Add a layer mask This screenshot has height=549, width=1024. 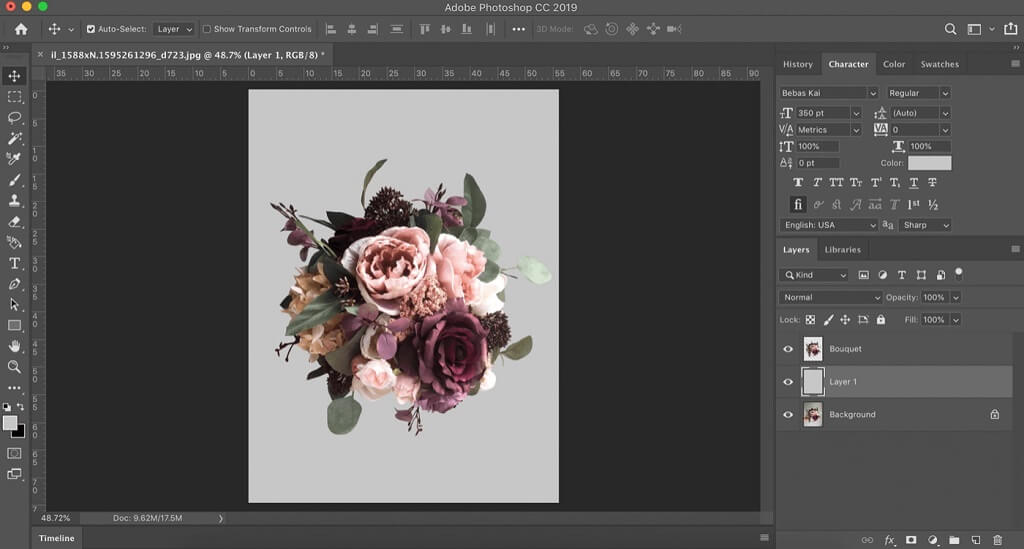point(911,540)
